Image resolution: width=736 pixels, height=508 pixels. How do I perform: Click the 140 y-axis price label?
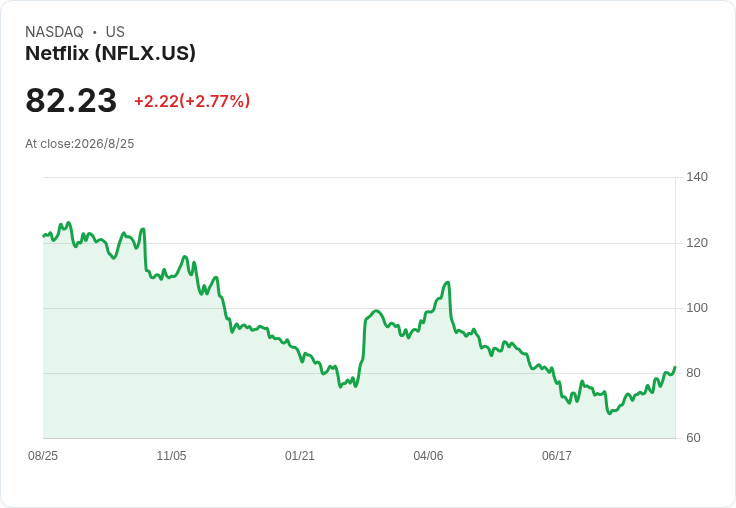point(697,177)
